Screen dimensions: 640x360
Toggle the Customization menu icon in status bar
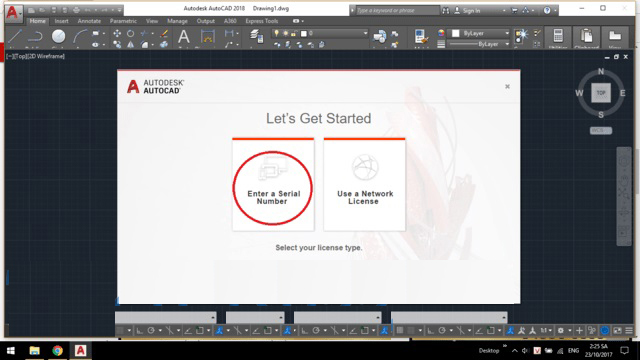(x=629, y=330)
